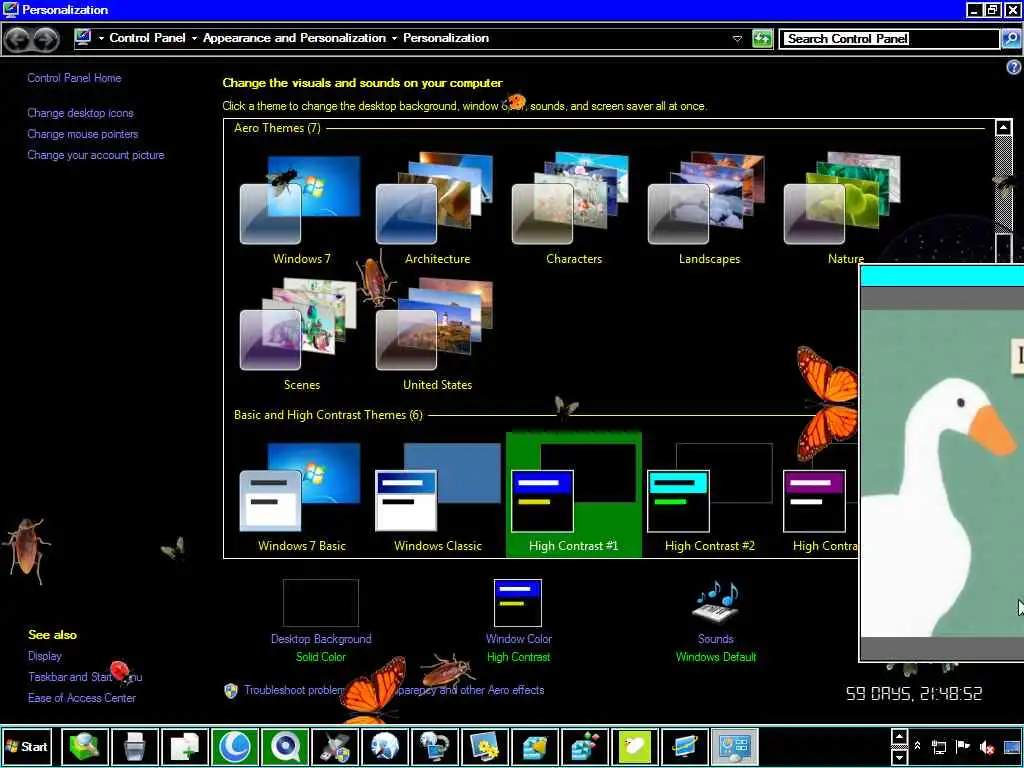Open the address bar history dropdown
The height and width of the screenshot is (768, 1024).
point(737,39)
